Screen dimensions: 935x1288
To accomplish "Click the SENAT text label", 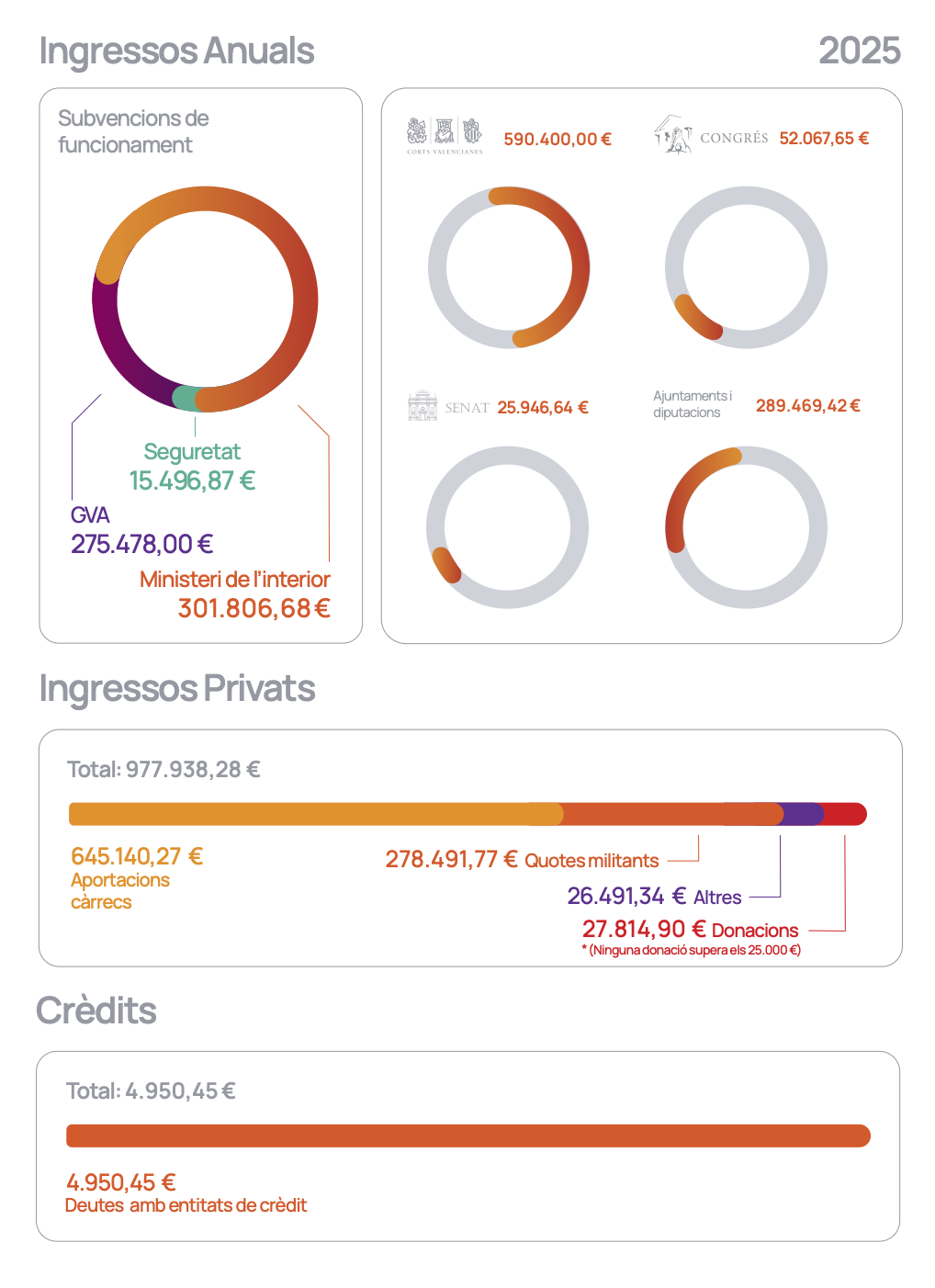I will (x=467, y=407).
